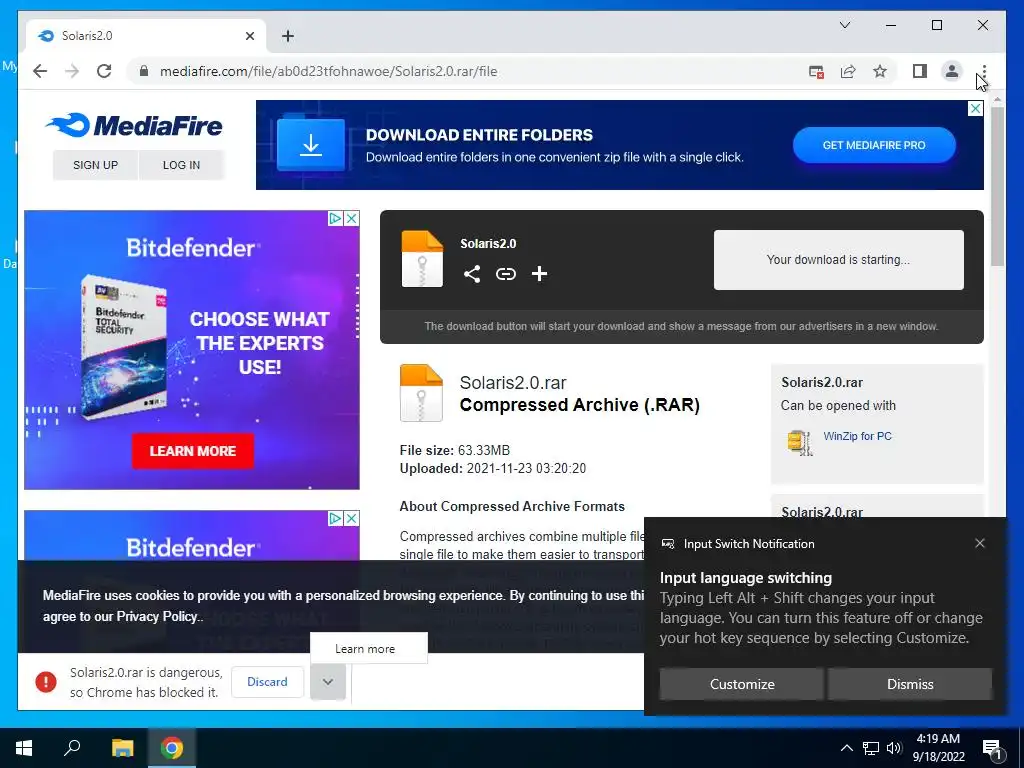Click 'About Compressed Archive Formats' heading
The image size is (1024, 768).
512,507
